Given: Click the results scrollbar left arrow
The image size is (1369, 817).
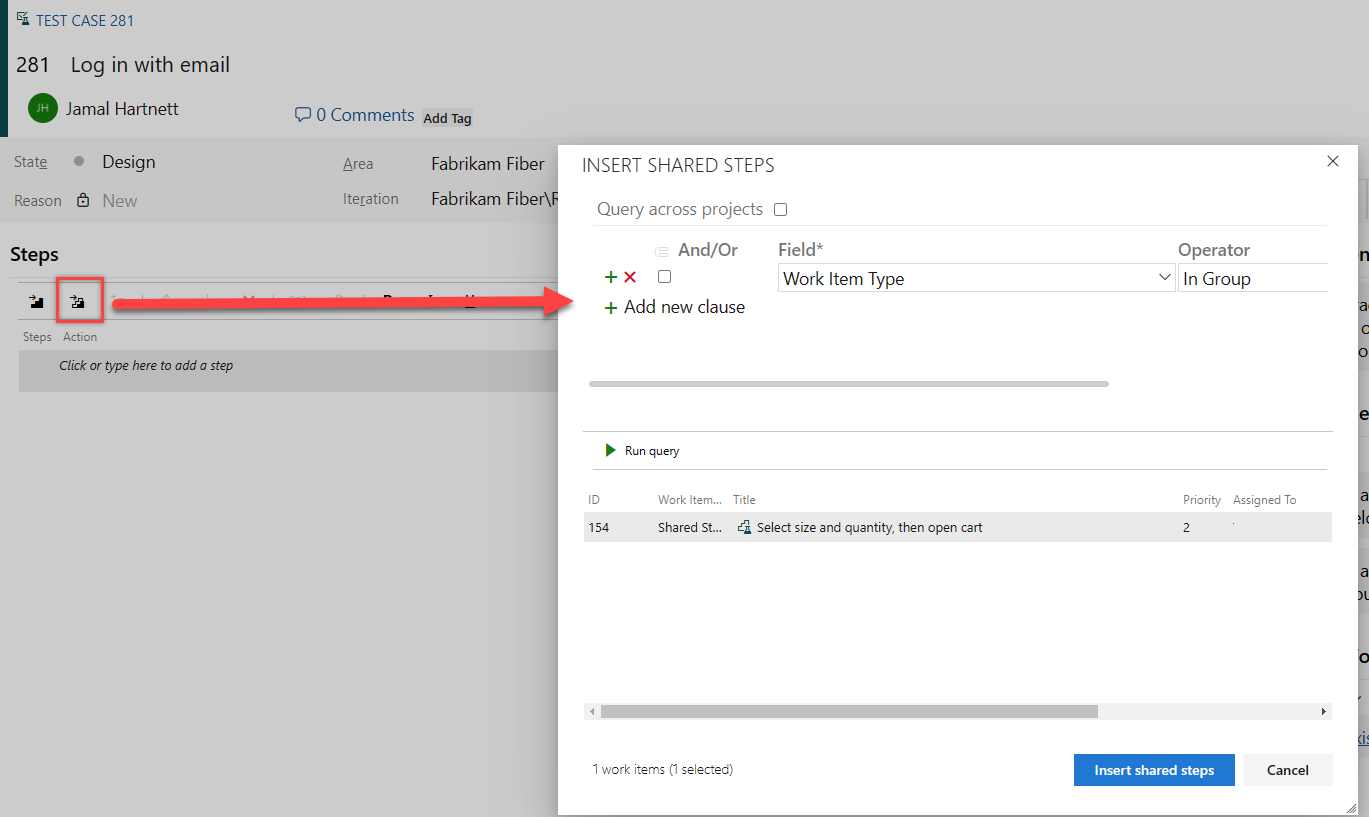Looking at the screenshot, I should [592, 712].
